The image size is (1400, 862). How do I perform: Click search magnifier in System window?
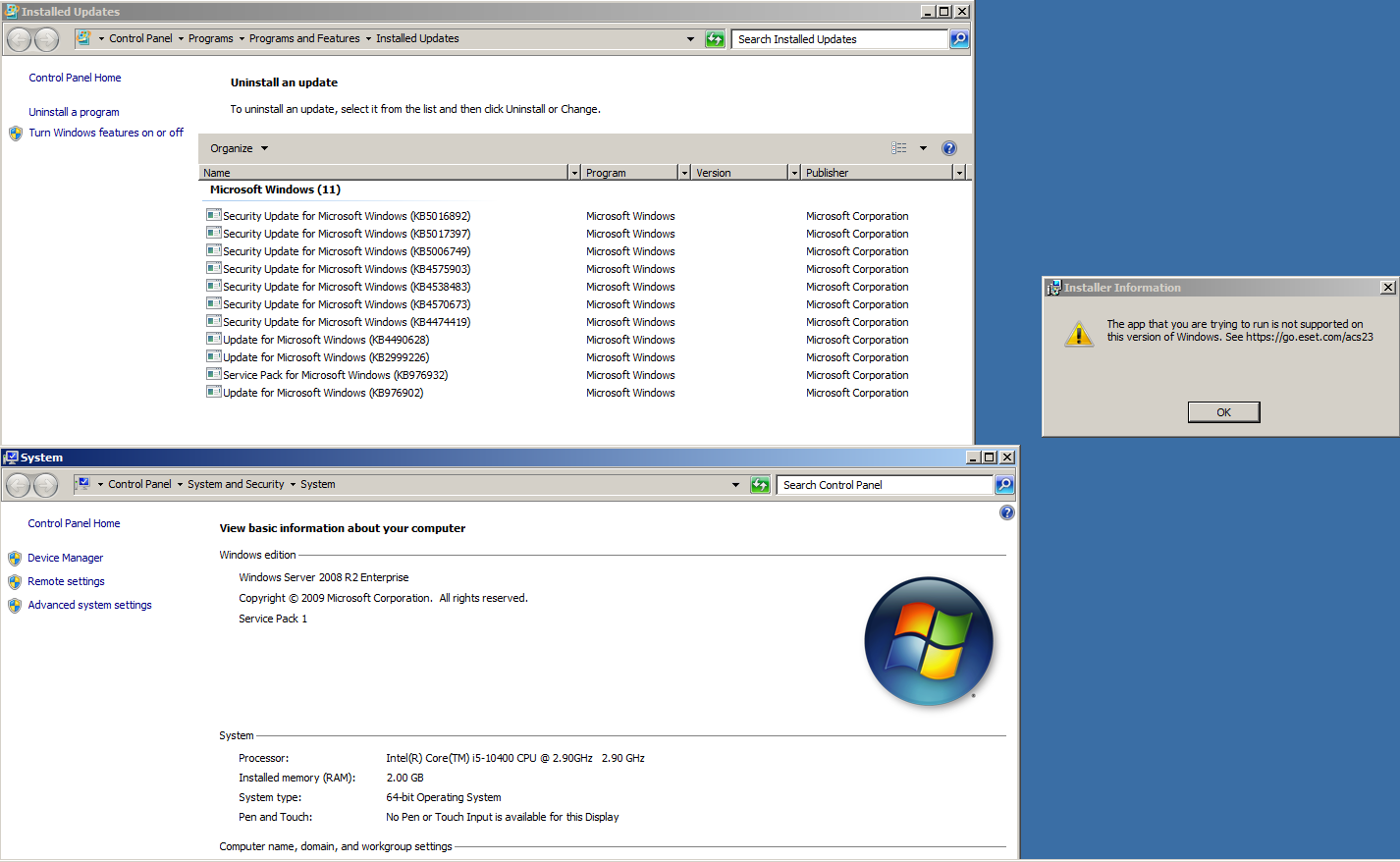pyautogui.click(x=1004, y=485)
